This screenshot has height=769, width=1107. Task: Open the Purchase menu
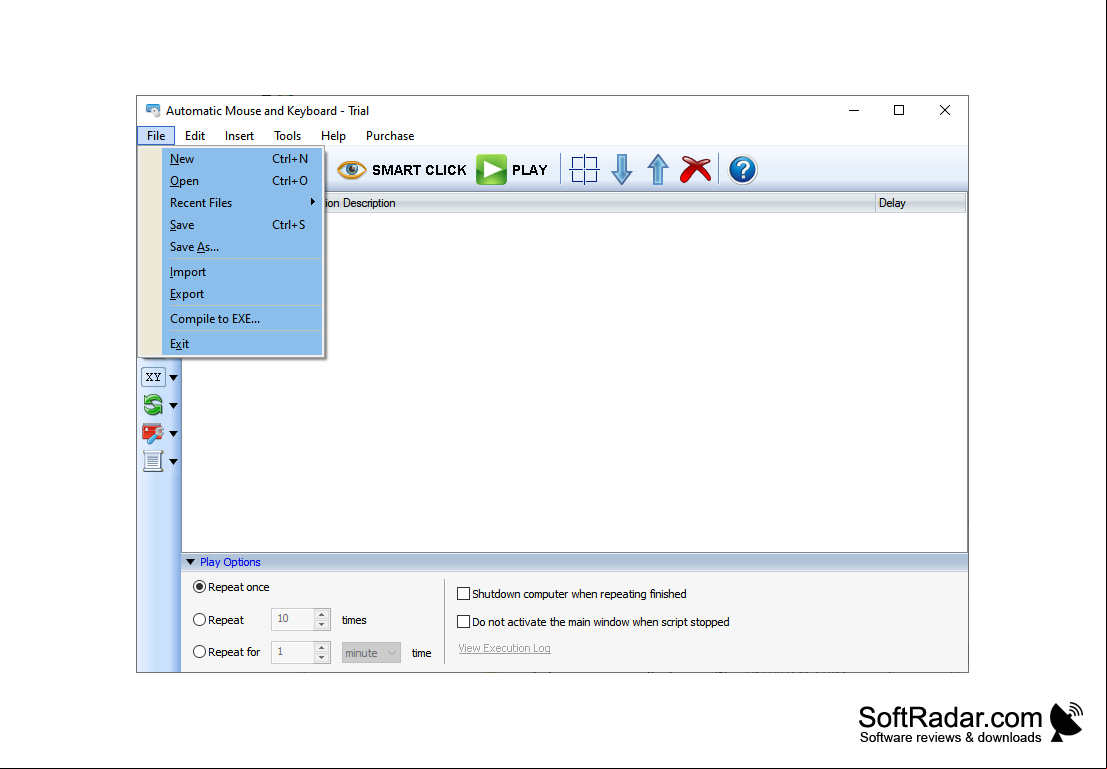click(390, 136)
